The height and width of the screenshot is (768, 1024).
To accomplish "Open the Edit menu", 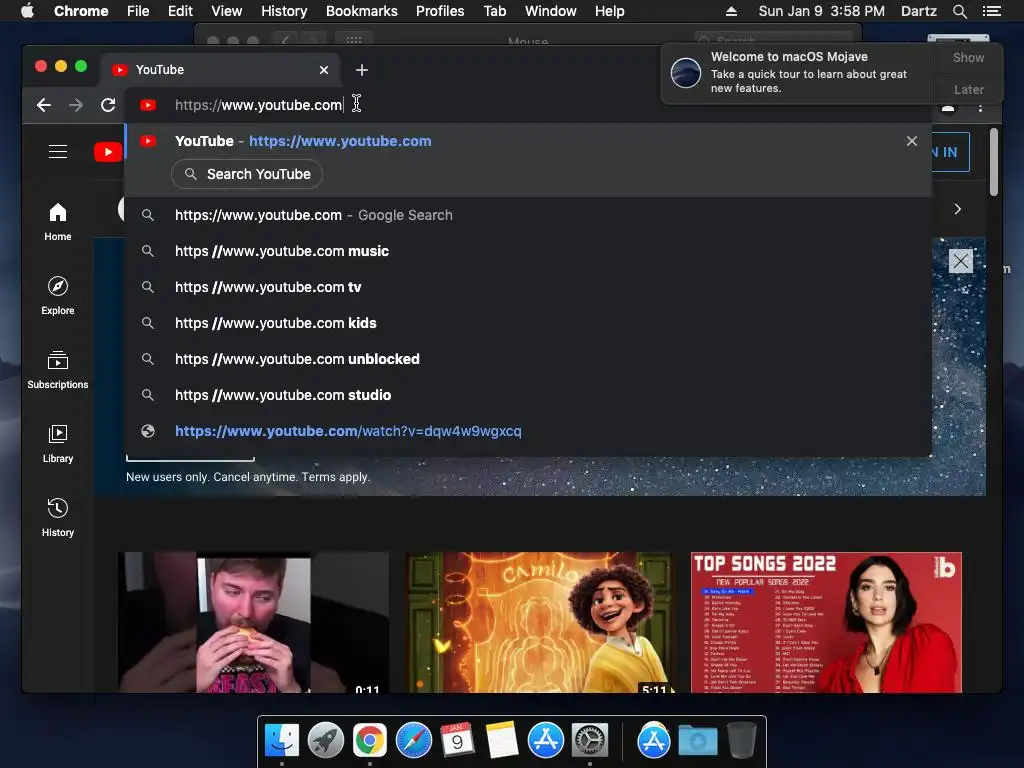I will pos(180,11).
